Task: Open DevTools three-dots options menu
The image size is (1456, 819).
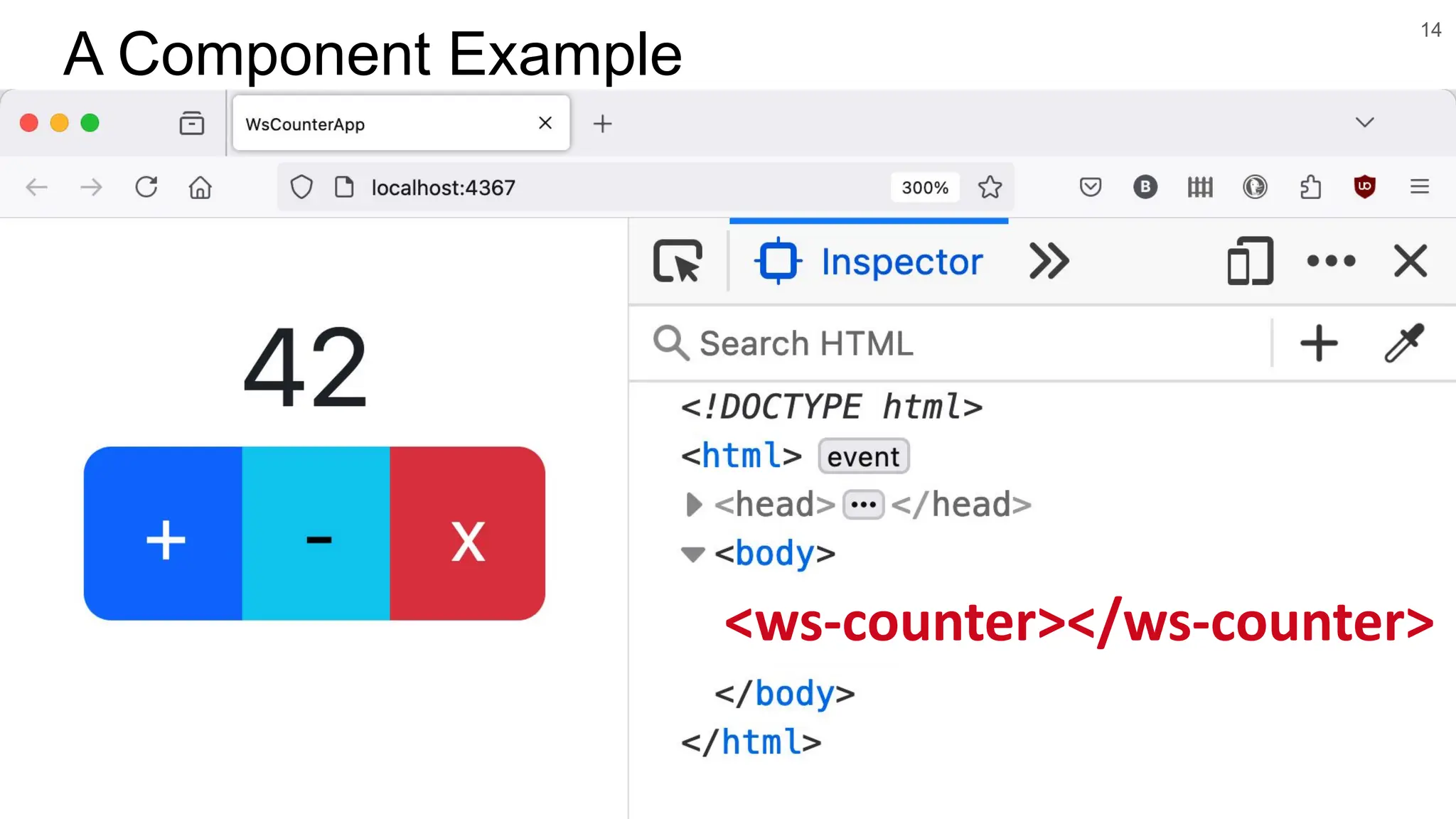Action: [1331, 261]
